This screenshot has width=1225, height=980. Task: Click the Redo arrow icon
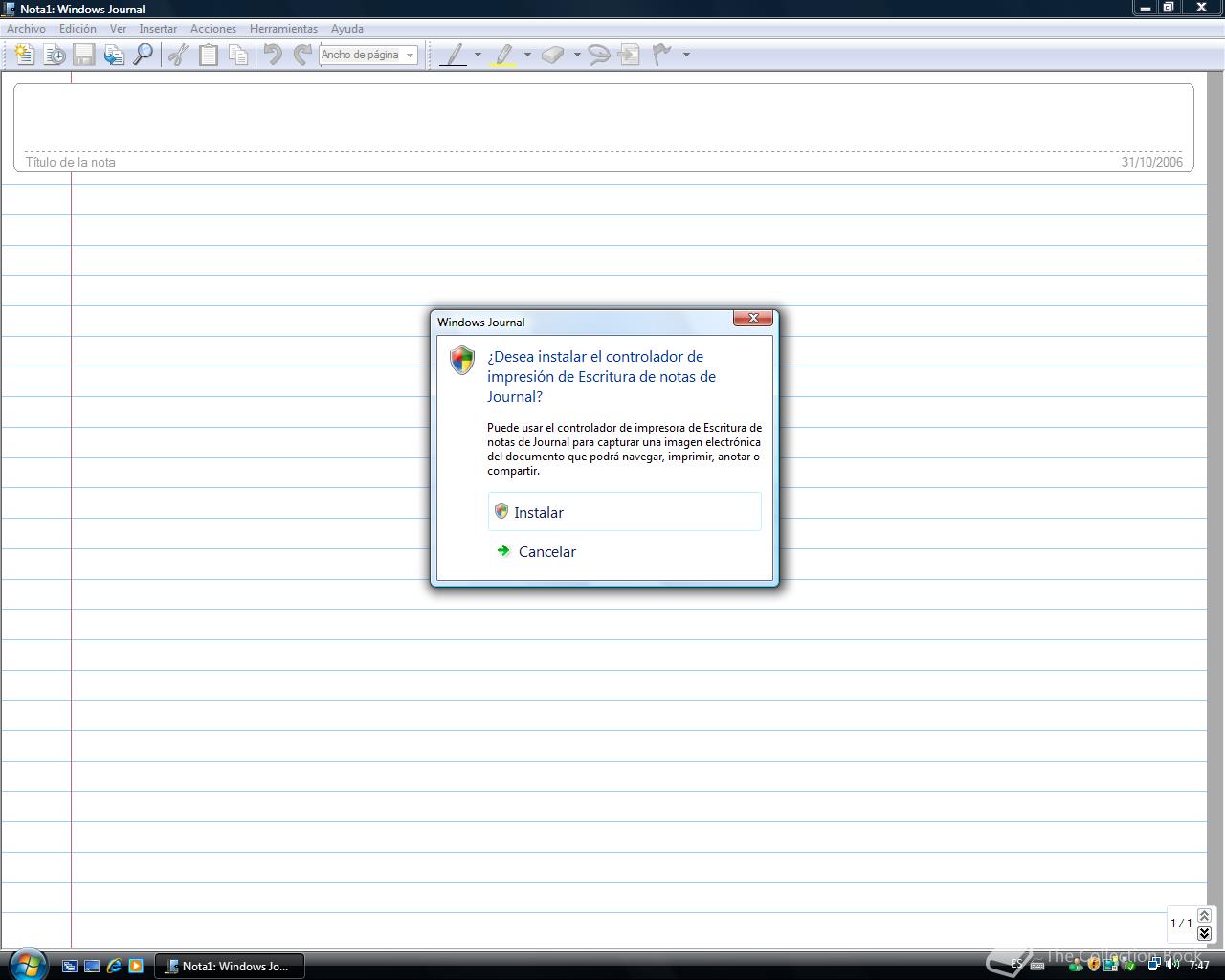(302, 55)
